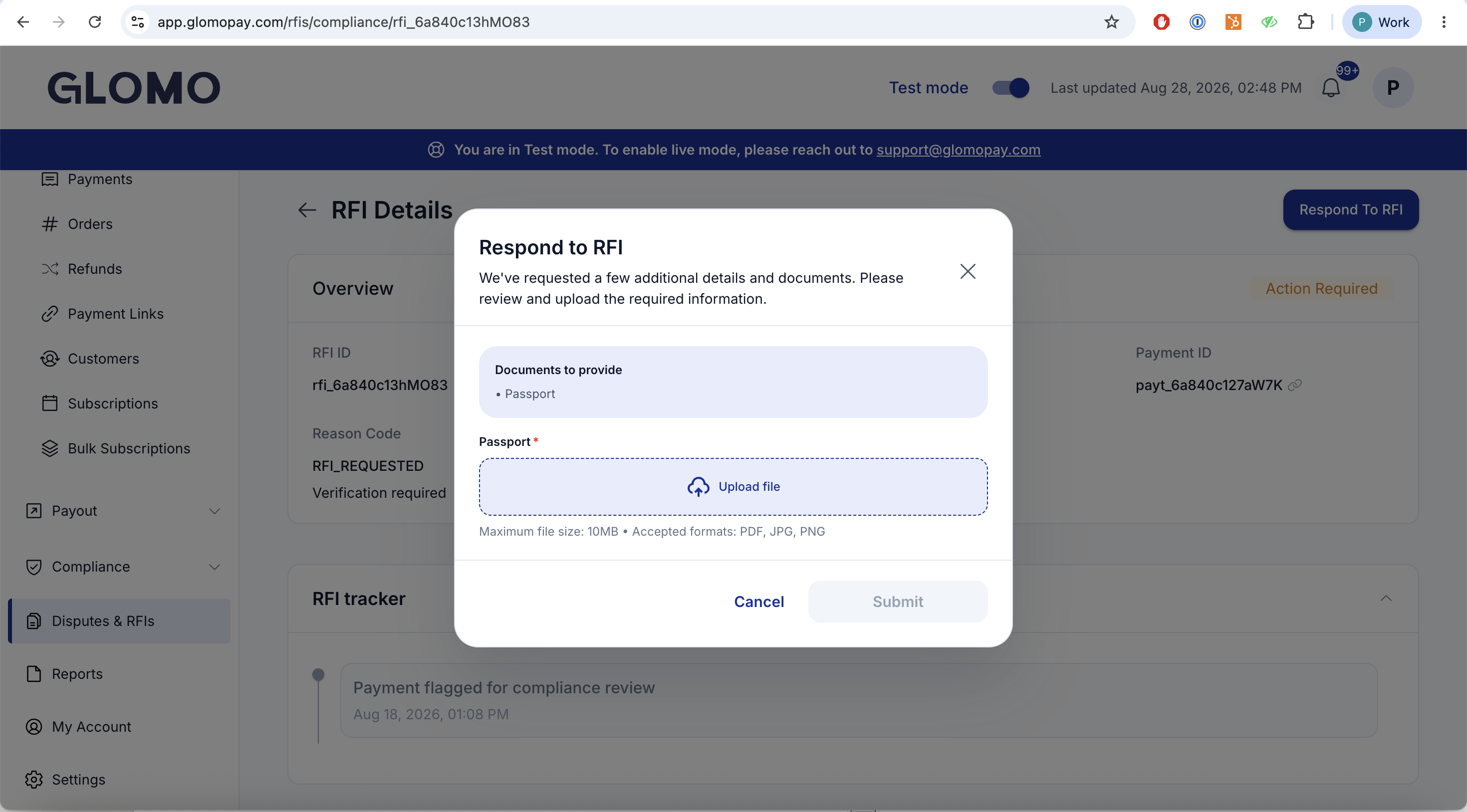Viewport: 1467px width, 812px height.
Task: Expand the Compliance menu chevron
Action: tap(214, 567)
